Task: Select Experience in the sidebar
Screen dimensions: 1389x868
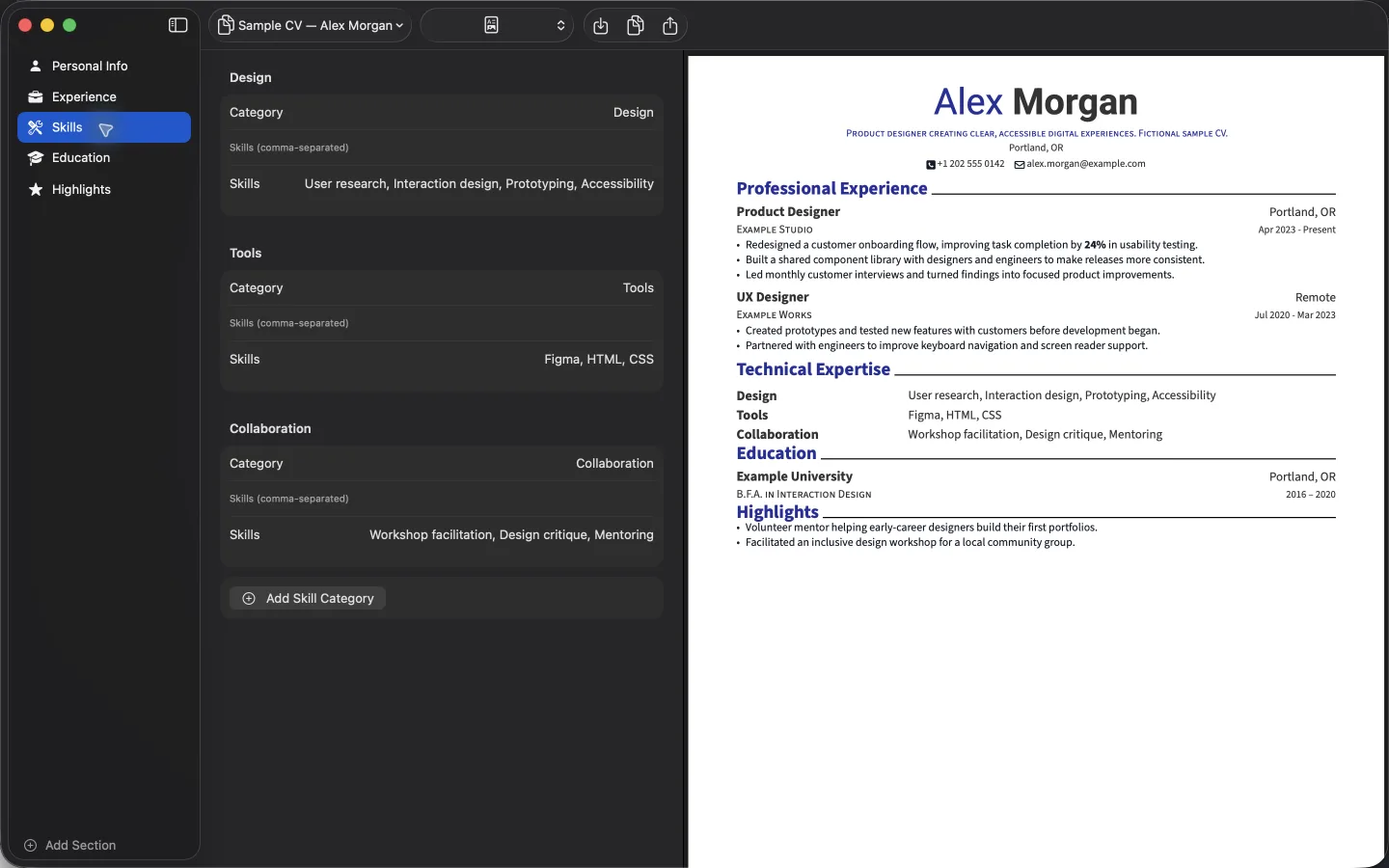Action: 104,96
